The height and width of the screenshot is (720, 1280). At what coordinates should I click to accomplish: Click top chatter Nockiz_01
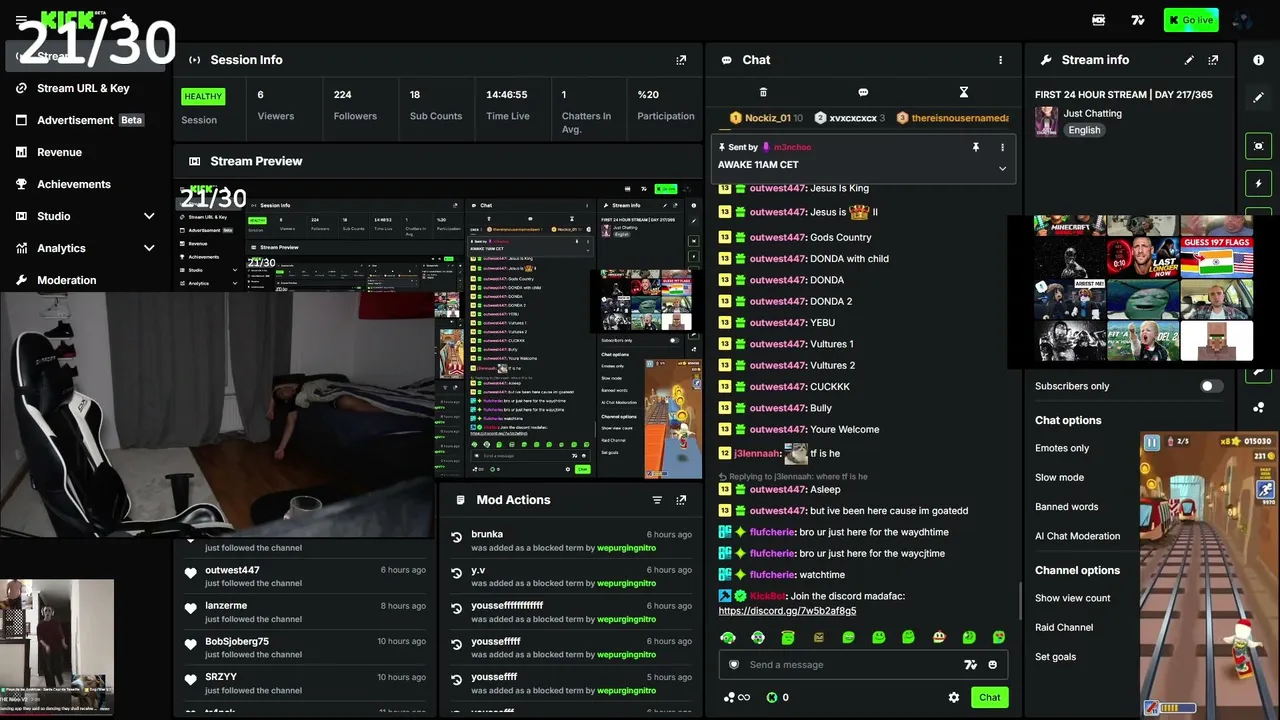pyautogui.click(x=767, y=118)
